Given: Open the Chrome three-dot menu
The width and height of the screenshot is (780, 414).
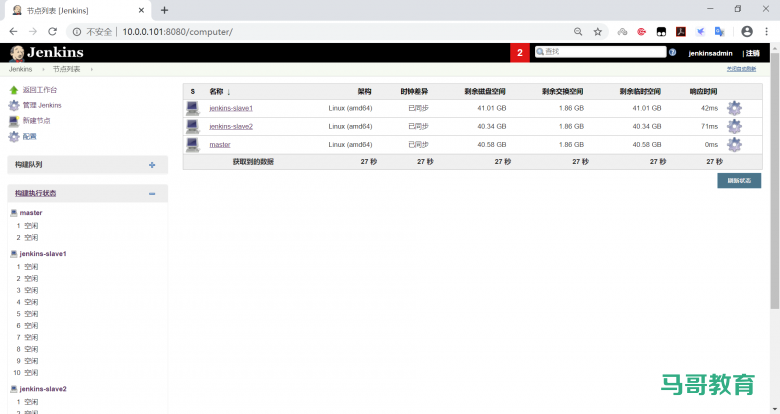Looking at the screenshot, I should coord(766,31).
